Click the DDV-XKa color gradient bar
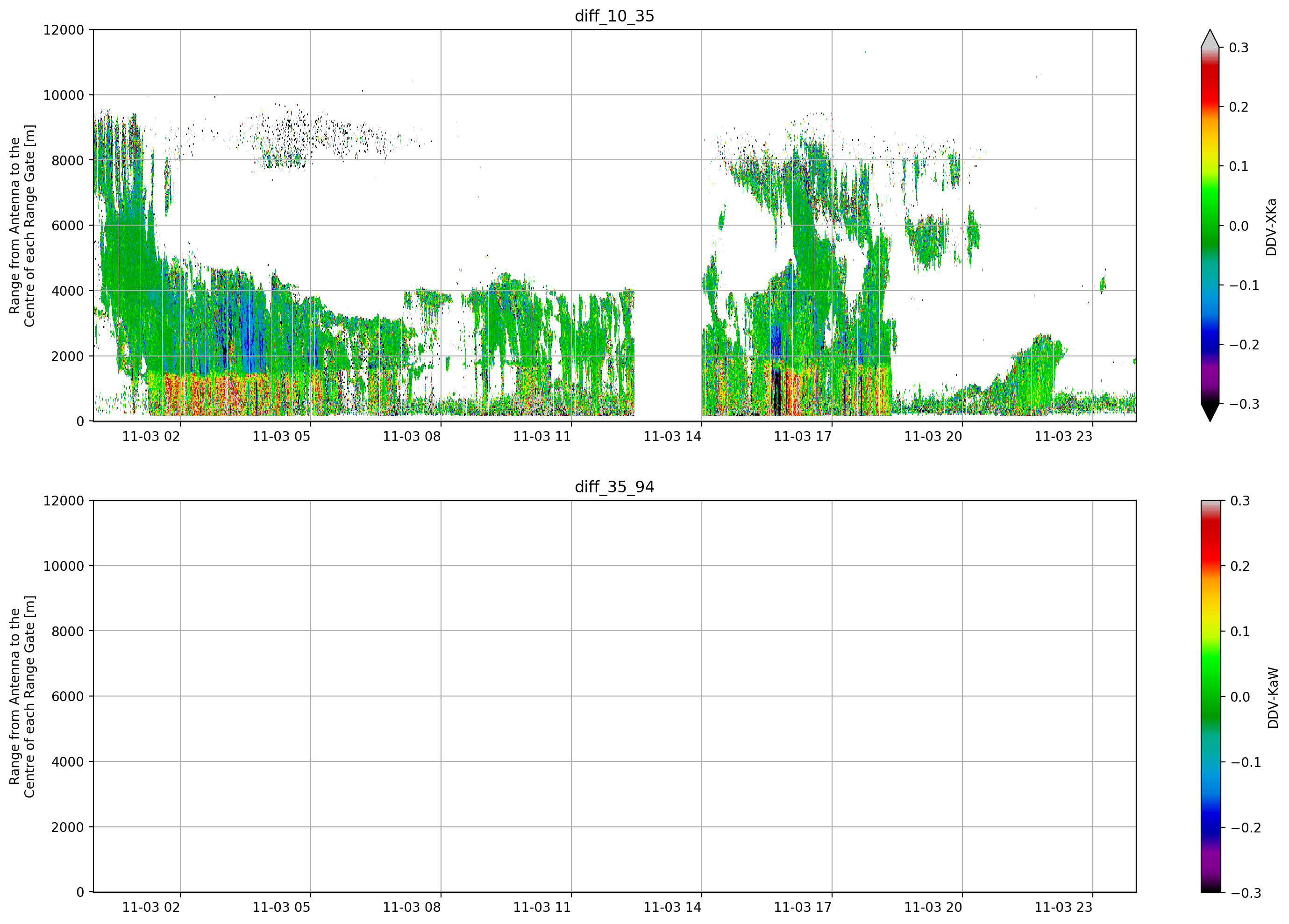This screenshot has height=924, width=1289. [1210, 226]
